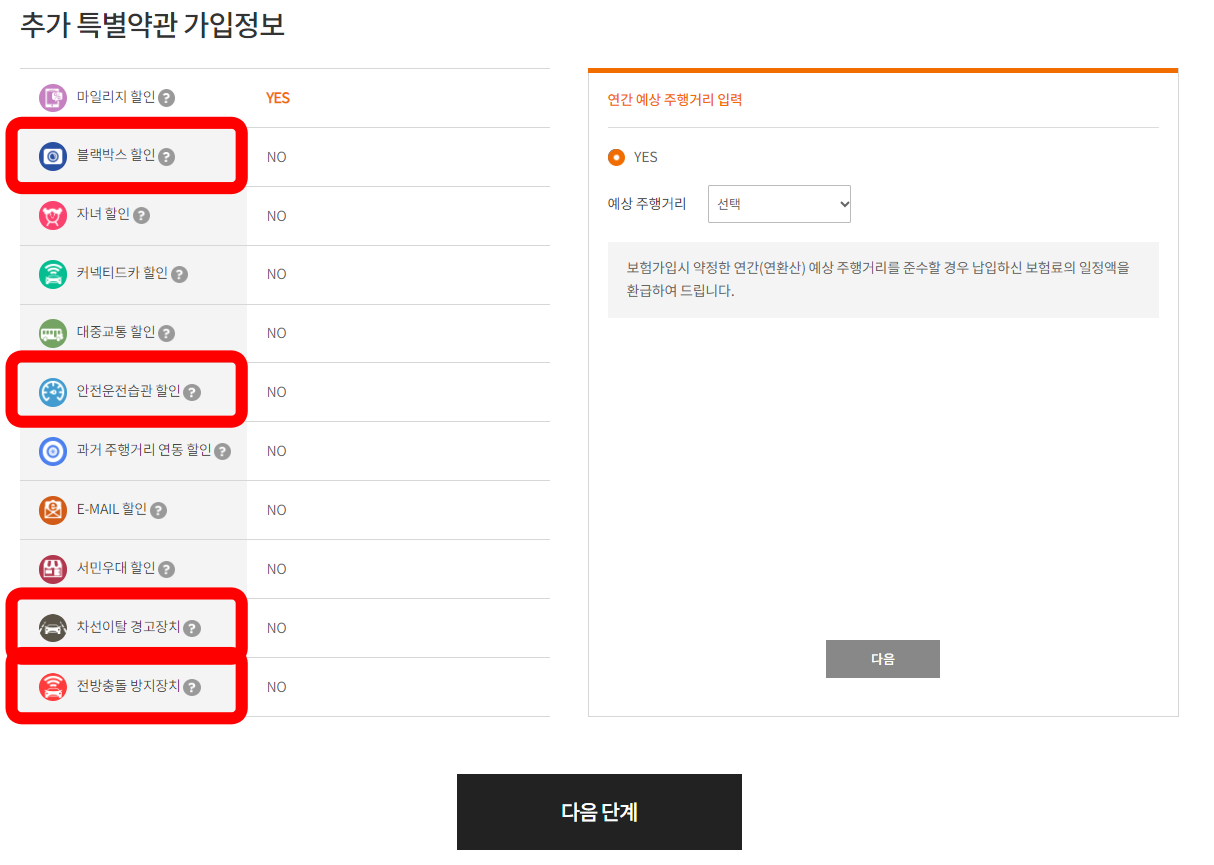1214x865 pixels.
Task: Click the 안전운전습관 할인 gear icon
Action: [x=55, y=391]
